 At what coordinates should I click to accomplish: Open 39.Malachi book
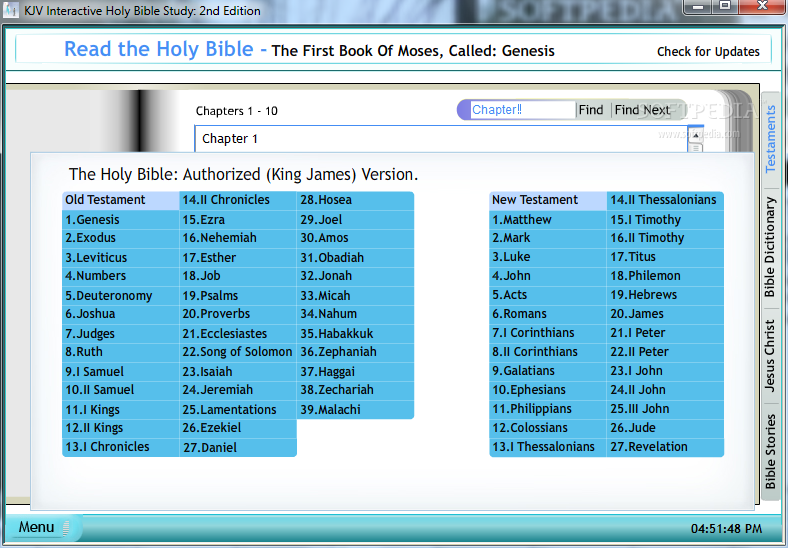(355, 409)
